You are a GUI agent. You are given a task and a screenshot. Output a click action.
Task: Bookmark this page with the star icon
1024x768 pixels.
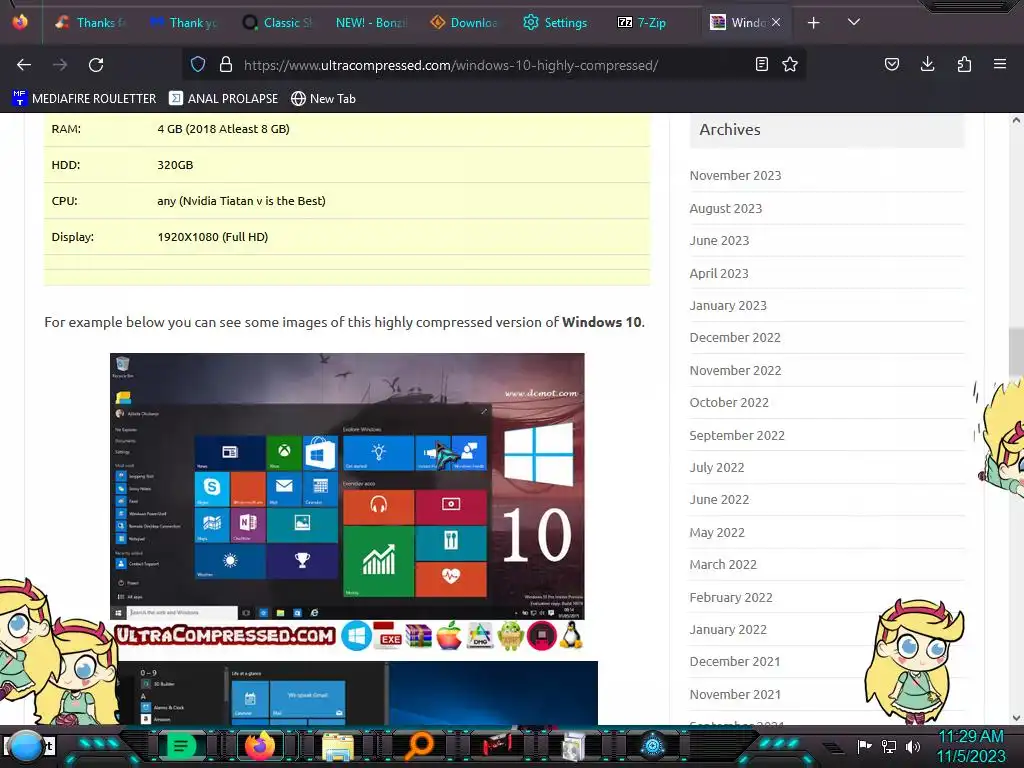(x=790, y=64)
